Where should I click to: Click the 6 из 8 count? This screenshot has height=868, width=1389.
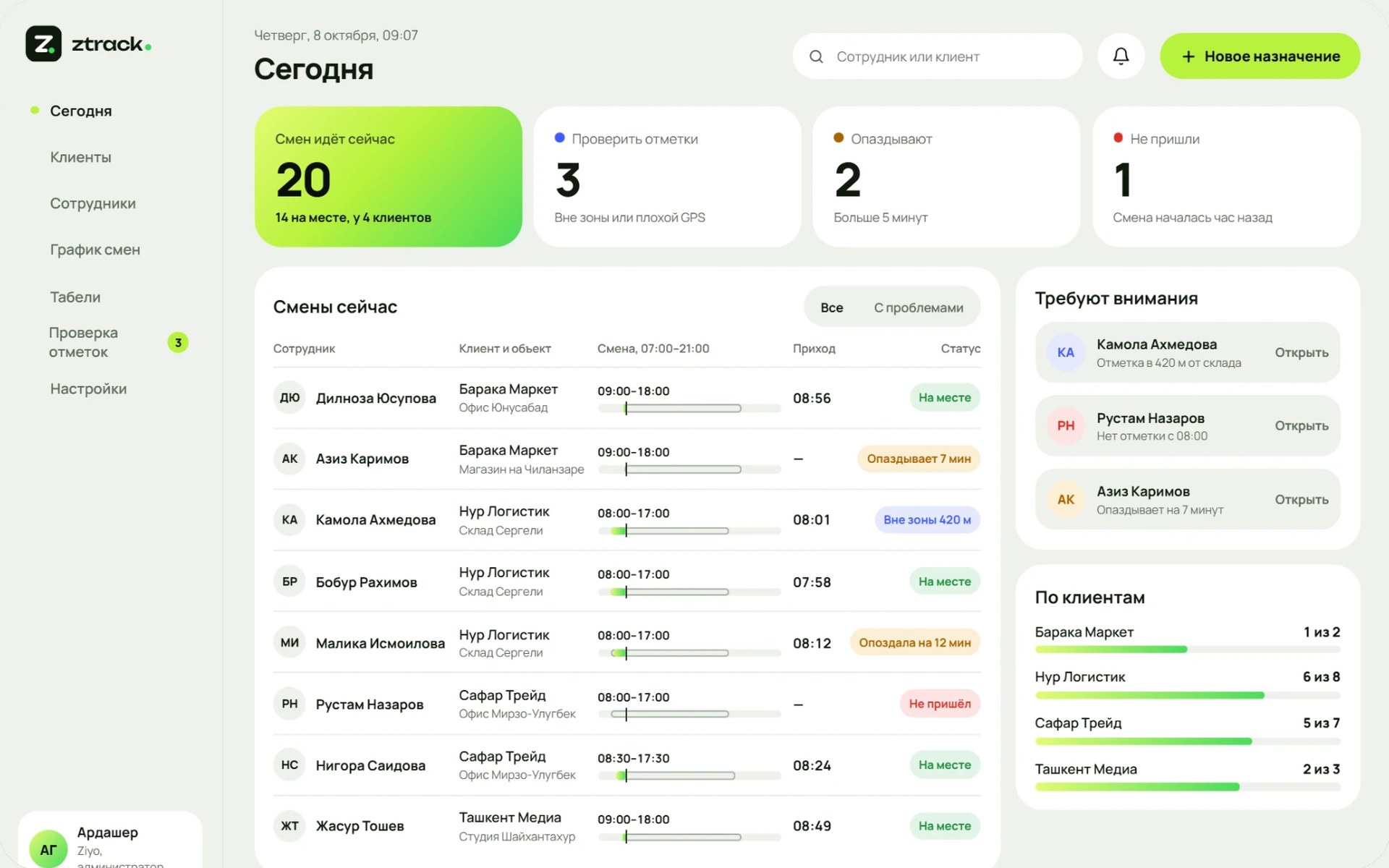[x=1321, y=677]
